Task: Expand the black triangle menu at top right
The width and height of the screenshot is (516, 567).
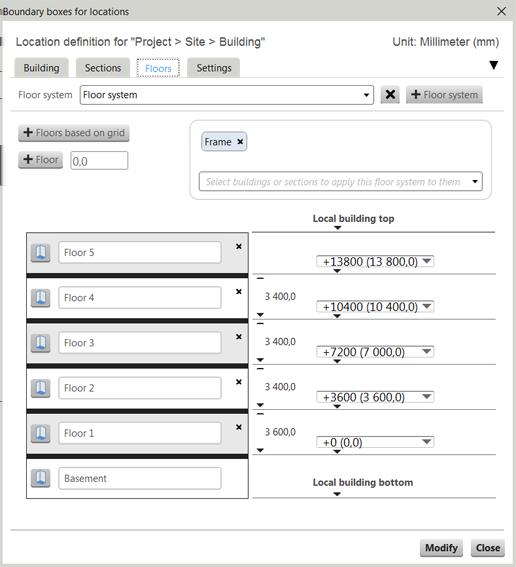Action: tap(494, 65)
